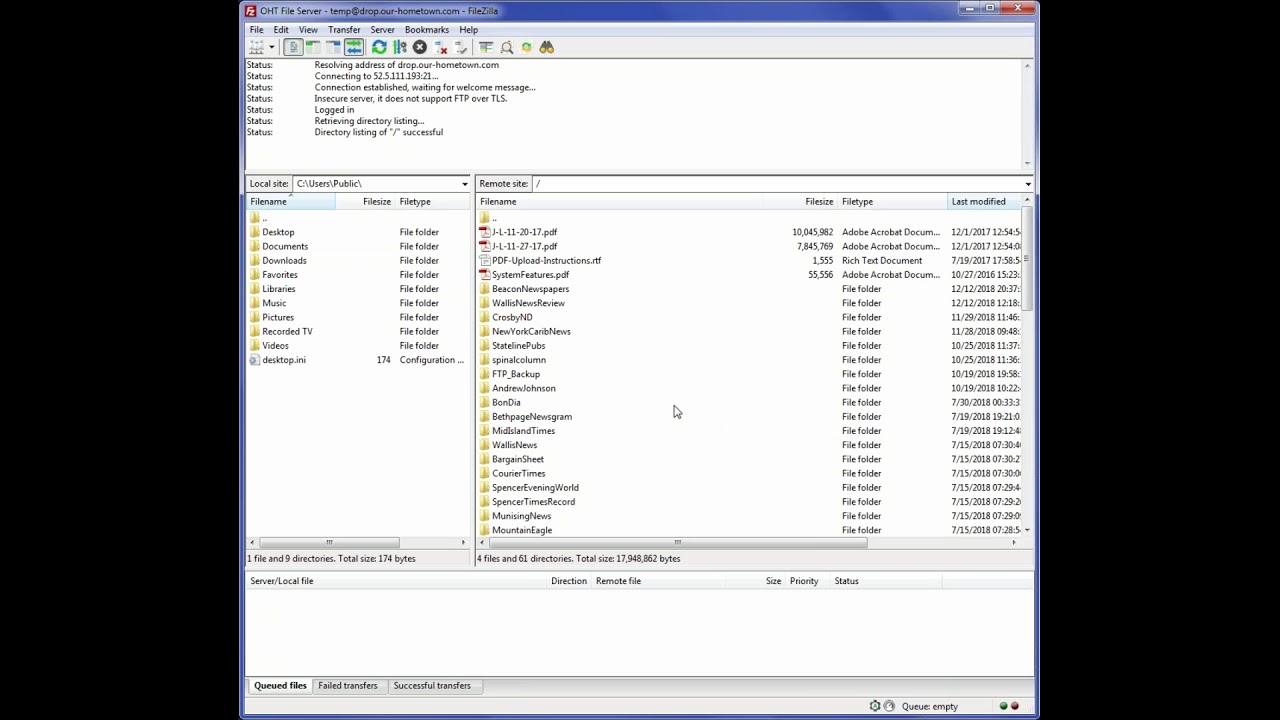Open the Site Manager icon

(256, 47)
